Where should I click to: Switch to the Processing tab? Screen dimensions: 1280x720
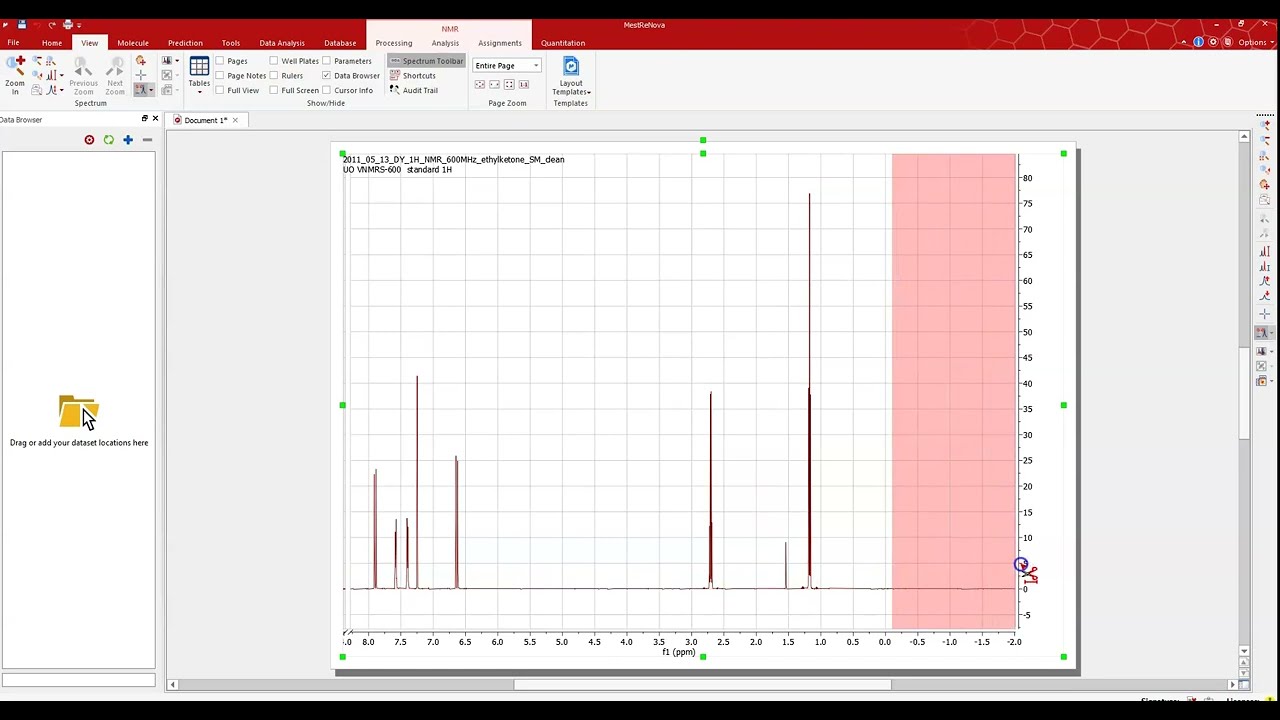pos(394,43)
